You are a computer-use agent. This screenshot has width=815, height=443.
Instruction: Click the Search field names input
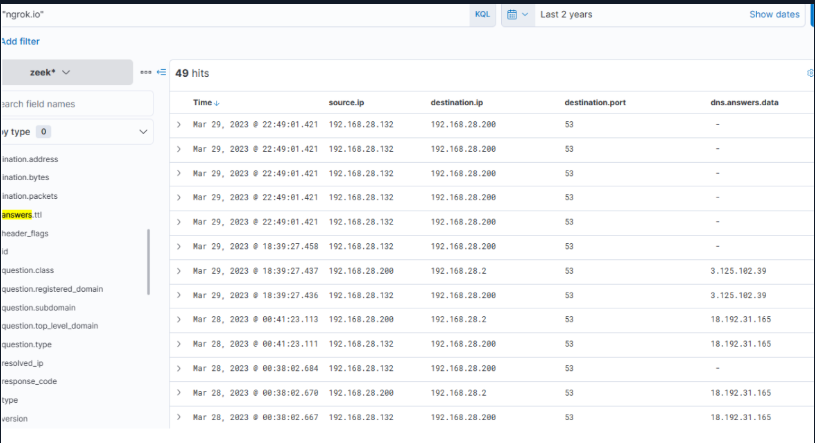coord(76,104)
